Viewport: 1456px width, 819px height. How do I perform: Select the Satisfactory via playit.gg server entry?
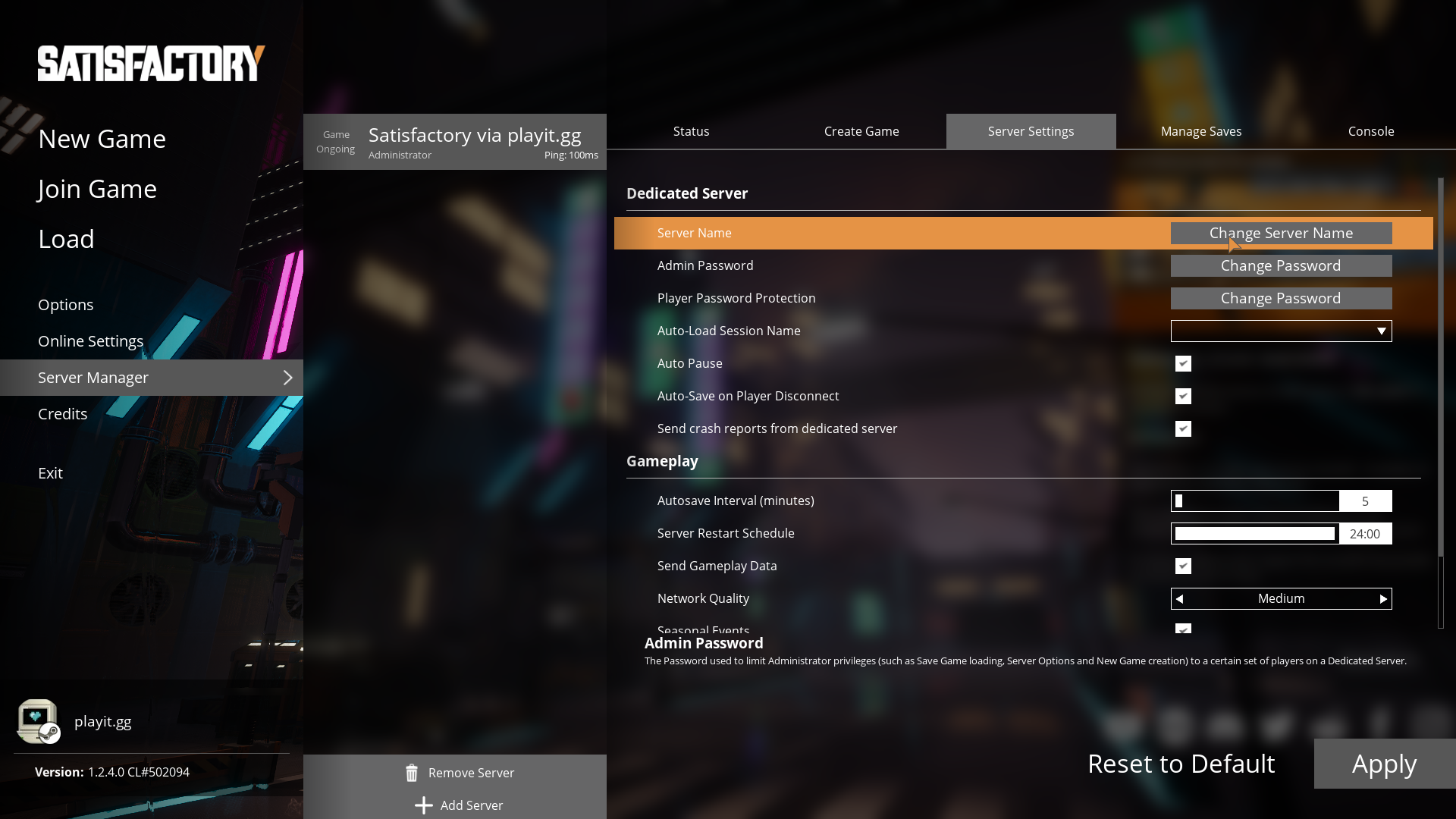[x=455, y=142]
